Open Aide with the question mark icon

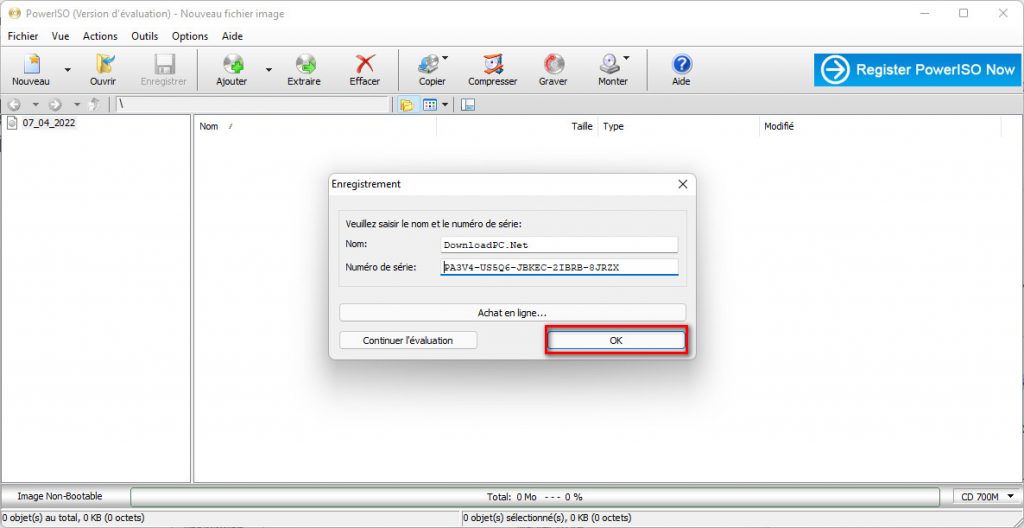pos(681,65)
